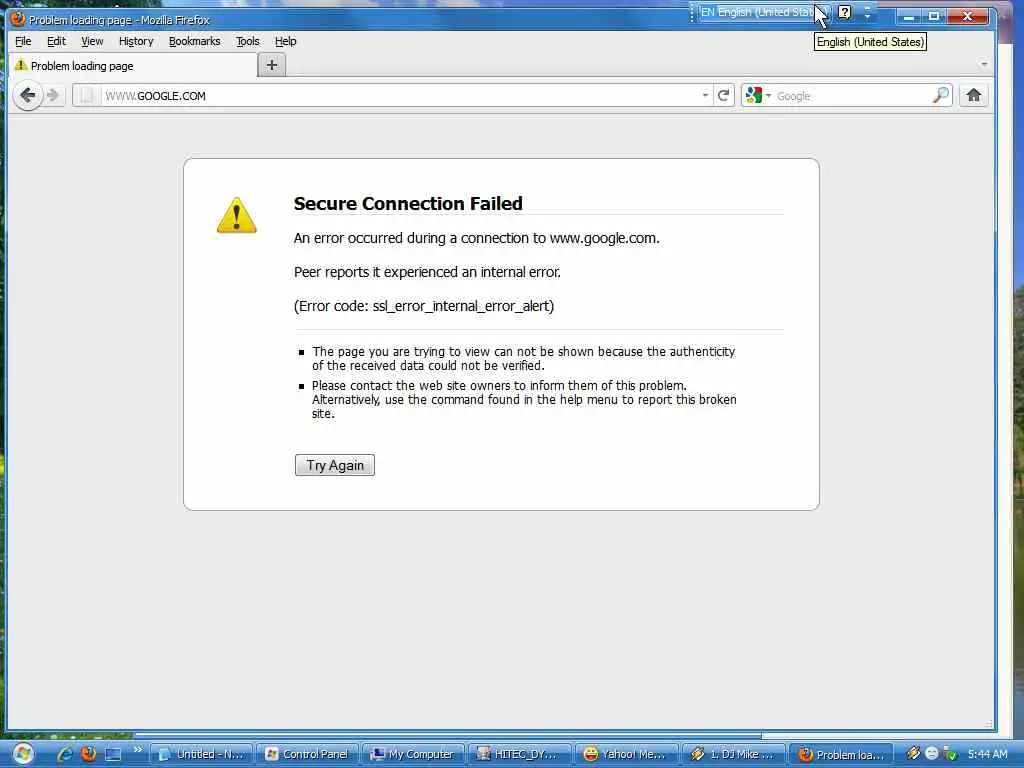Expand hidden quick launch icons chevron
Image resolution: width=1024 pixels, height=768 pixels.
(138, 750)
